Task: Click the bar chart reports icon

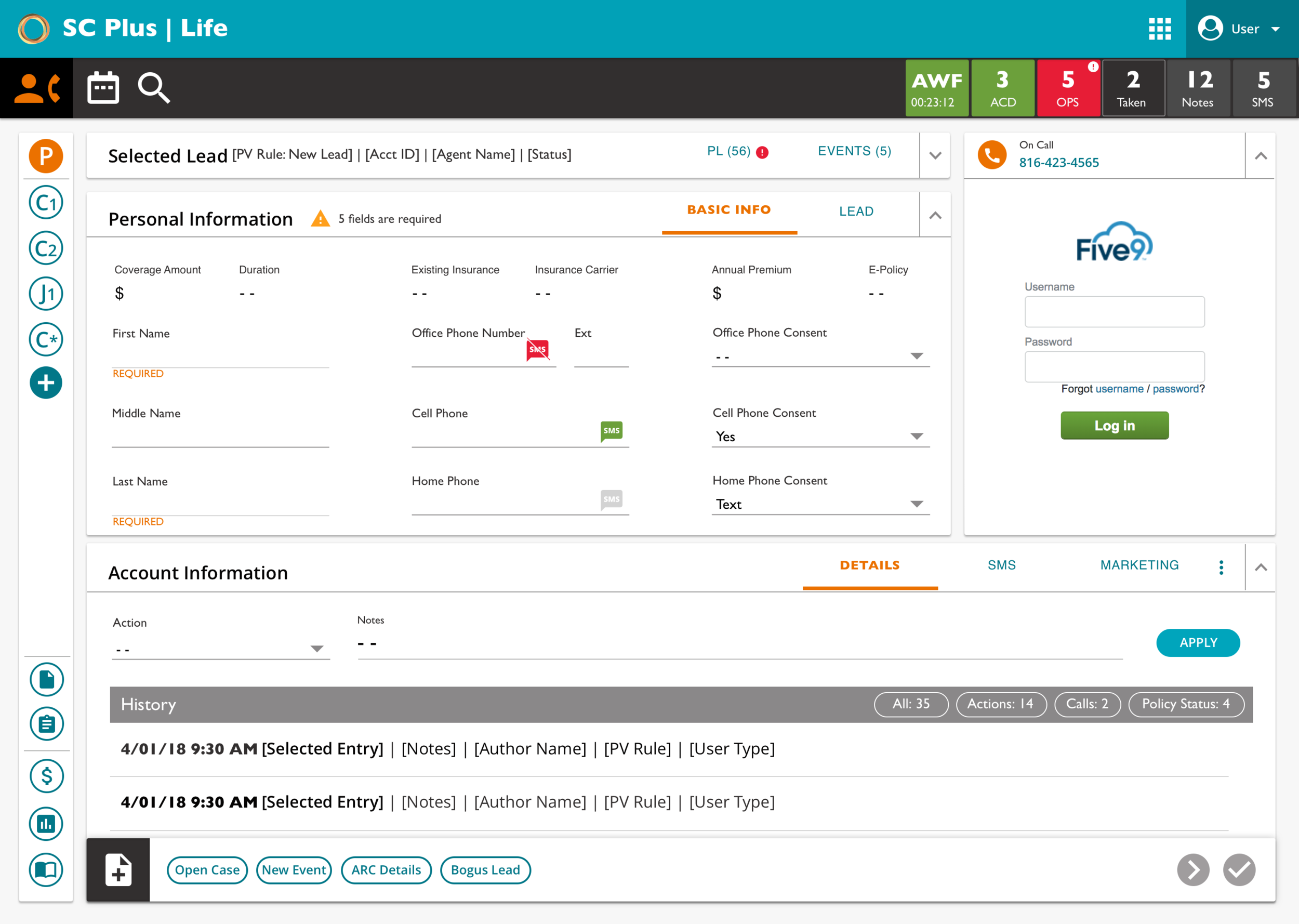Action: coord(46,823)
